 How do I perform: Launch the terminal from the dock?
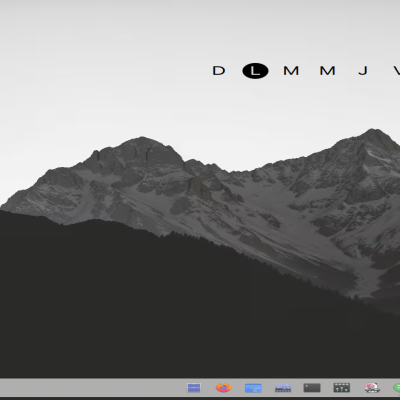point(312,388)
